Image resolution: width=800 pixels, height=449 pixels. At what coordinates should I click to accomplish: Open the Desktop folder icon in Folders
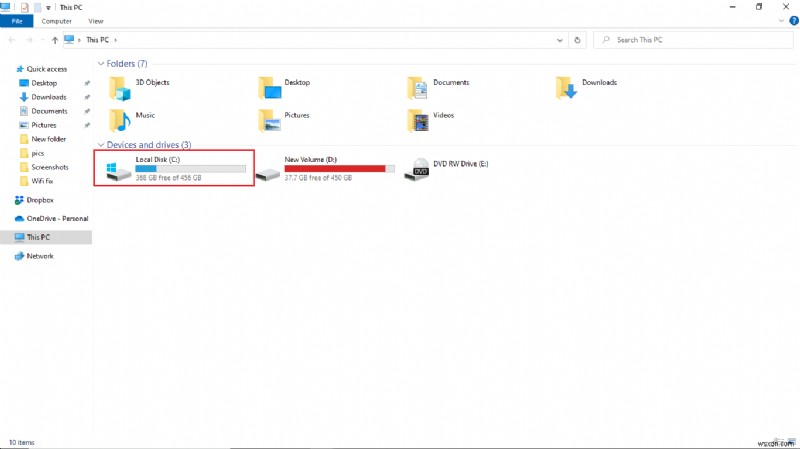pyautogui.click(x=269, y=88)
